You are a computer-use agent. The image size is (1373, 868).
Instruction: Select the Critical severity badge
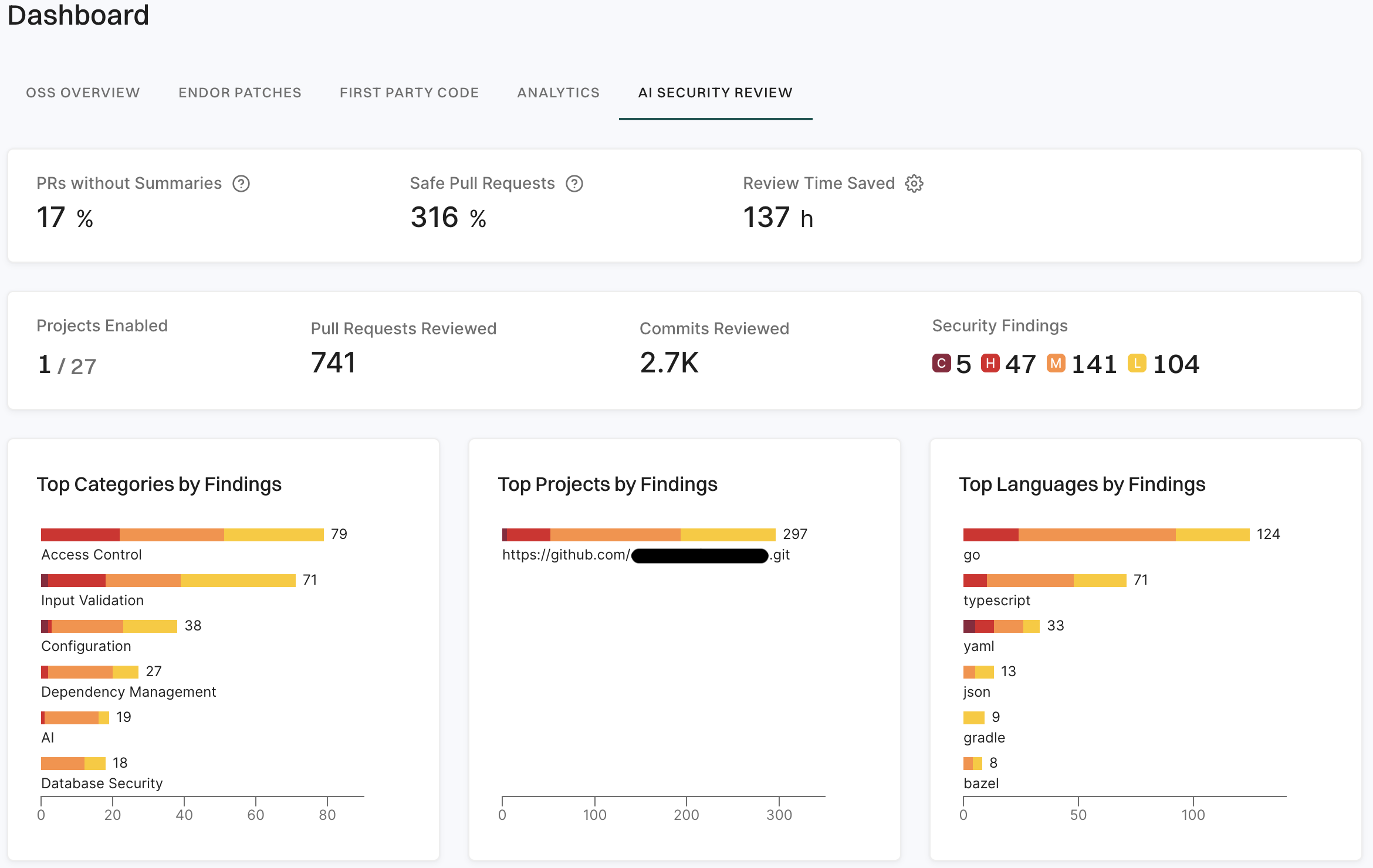pos(941,364)
